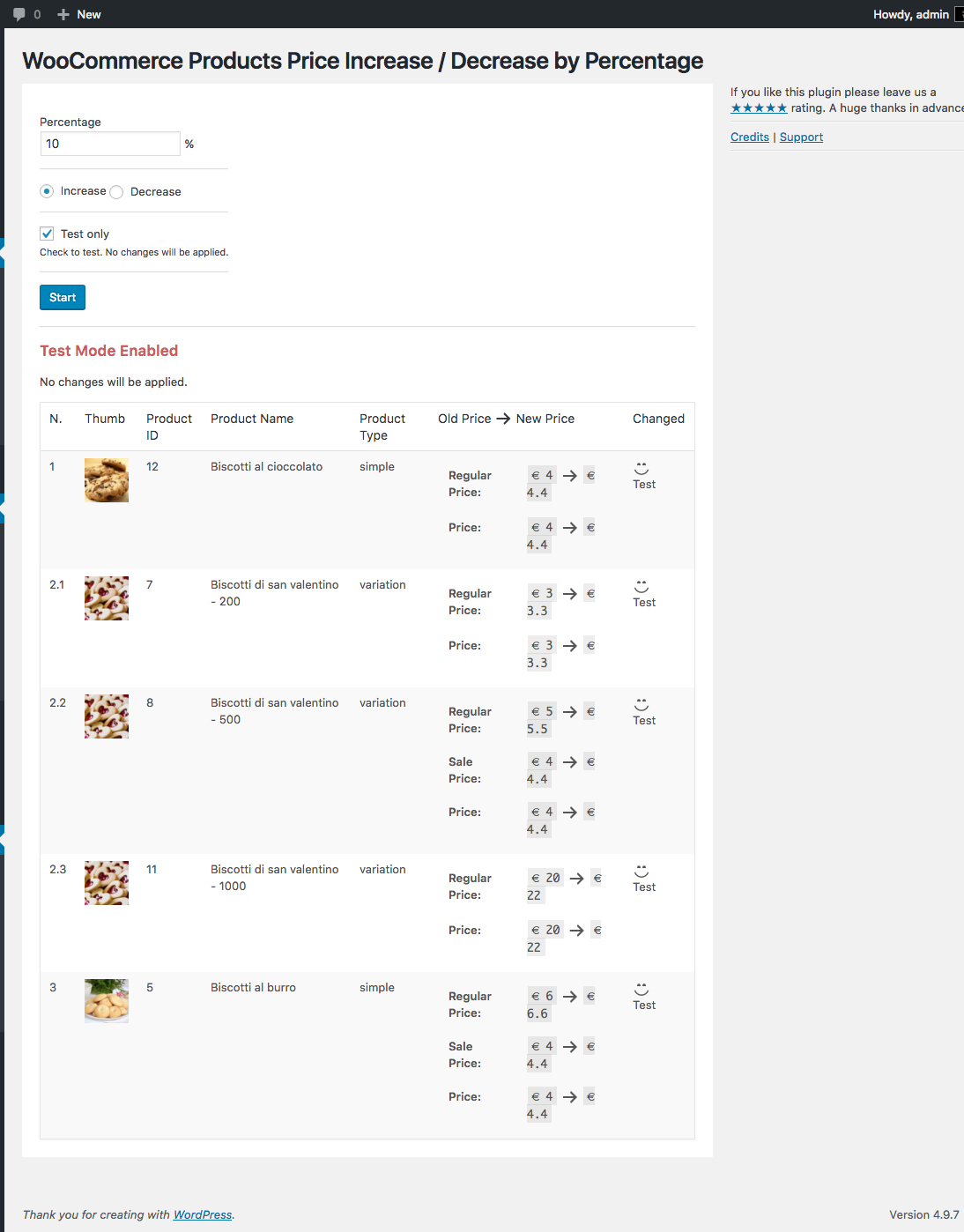Screen dimensions: 964x1232
Task: Click the WordPress footer link
Action: 203,1214
